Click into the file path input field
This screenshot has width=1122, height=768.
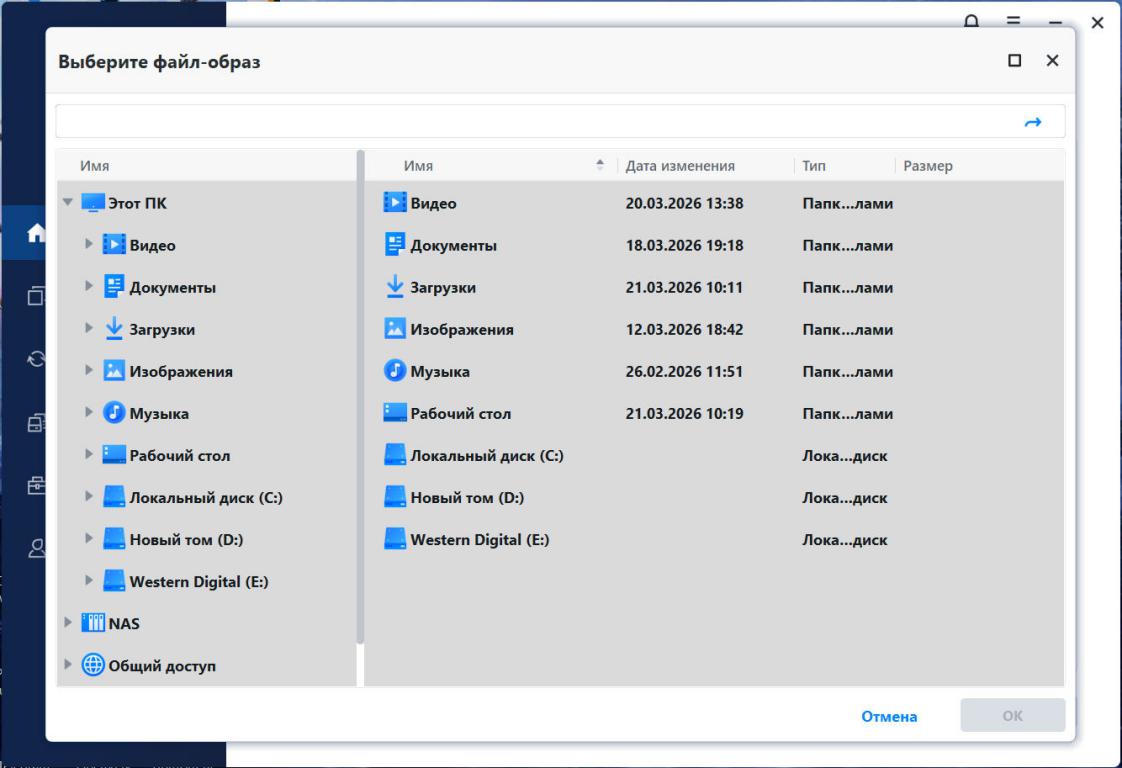[x=530, y=122]
